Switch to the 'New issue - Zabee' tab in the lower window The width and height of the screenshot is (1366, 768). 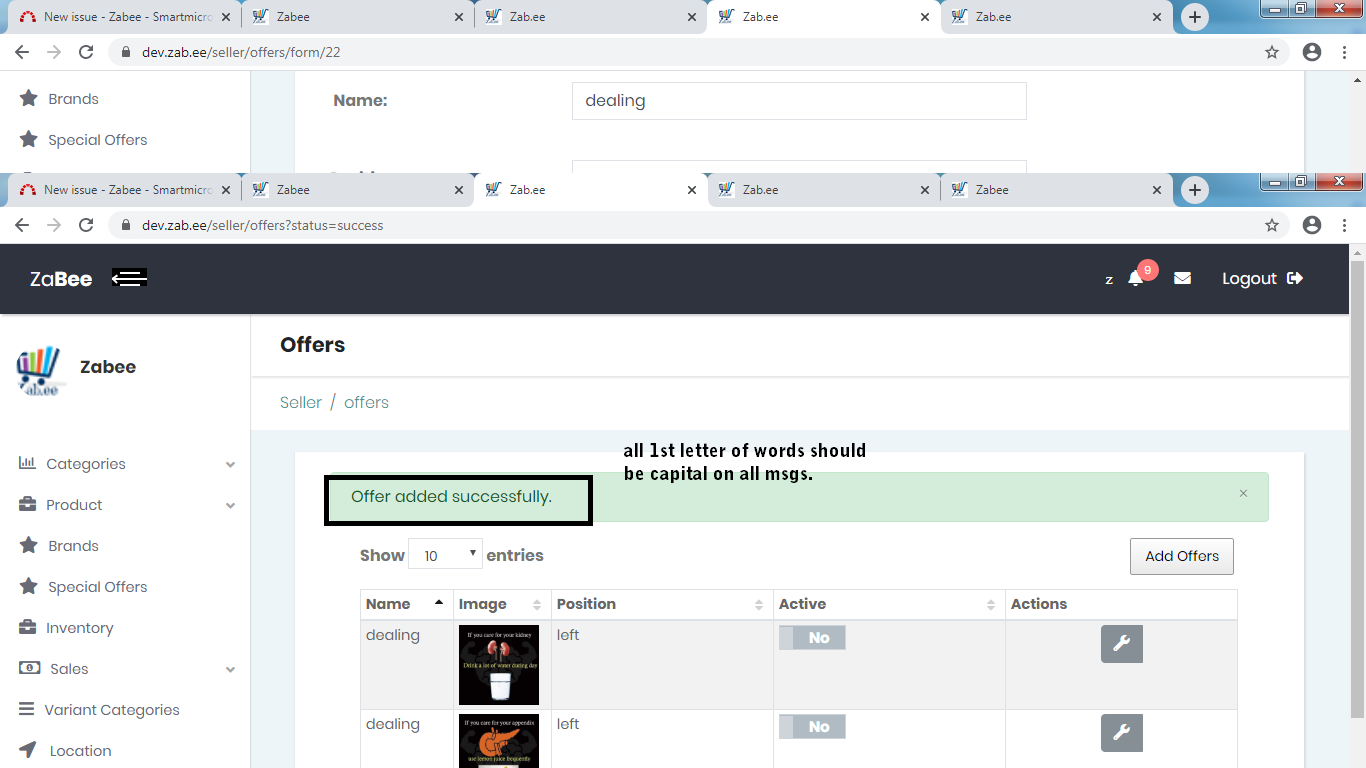(124, 189)
